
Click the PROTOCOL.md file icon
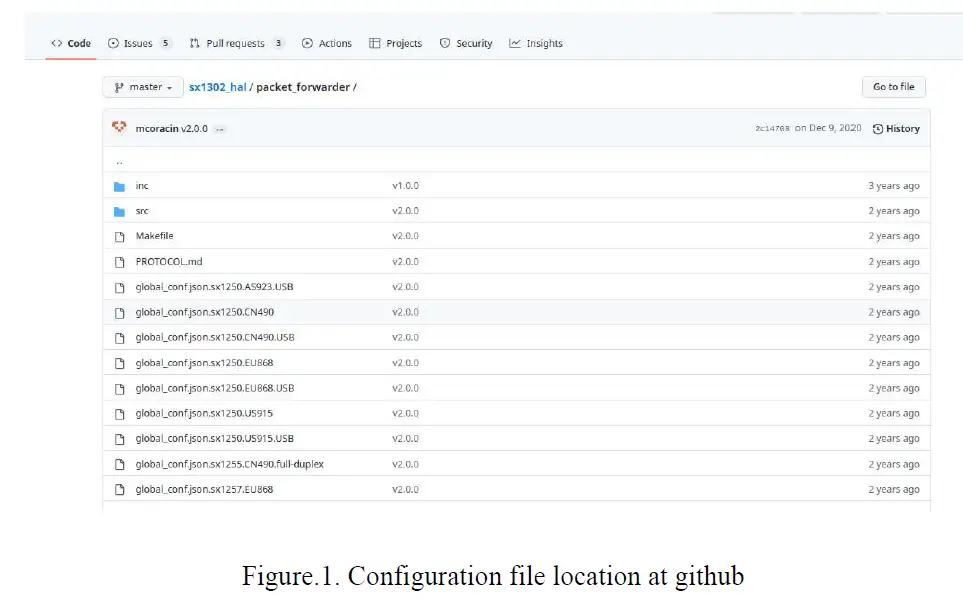tap(119, 262)
